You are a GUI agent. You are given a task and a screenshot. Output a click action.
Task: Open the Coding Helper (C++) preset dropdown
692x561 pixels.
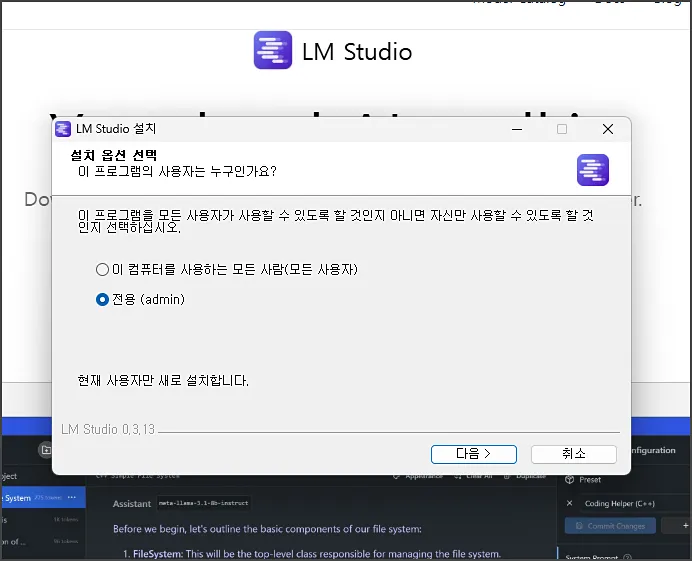636,504
